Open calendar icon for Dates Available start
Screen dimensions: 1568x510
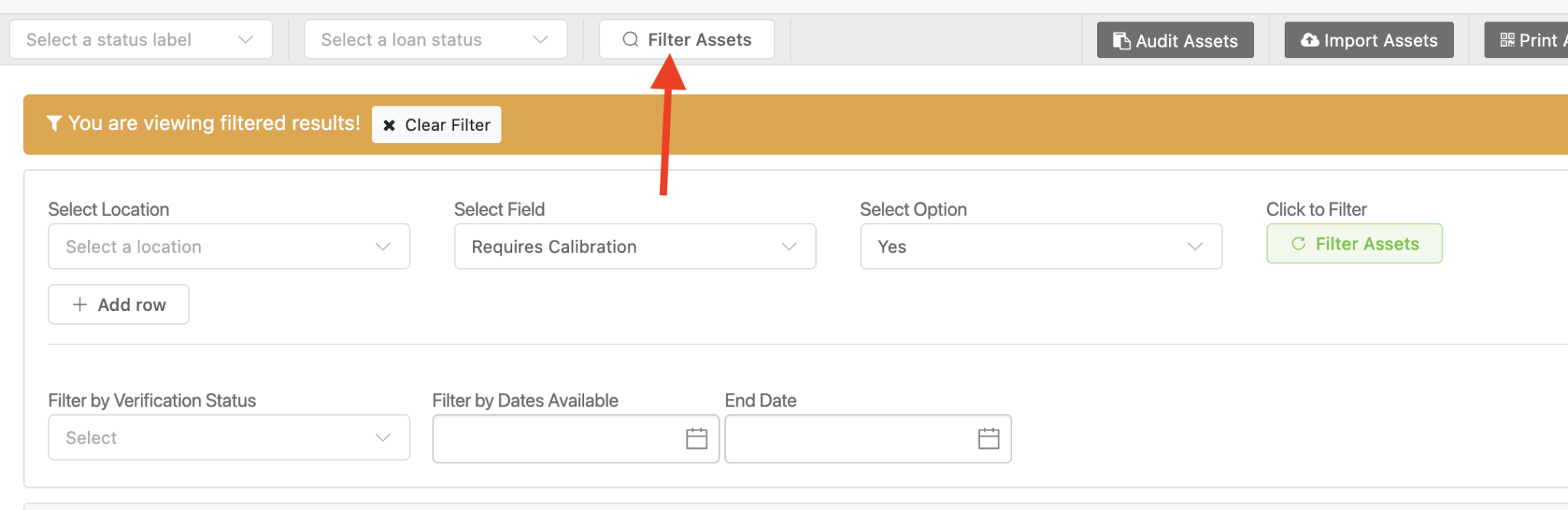pos(697,439)
